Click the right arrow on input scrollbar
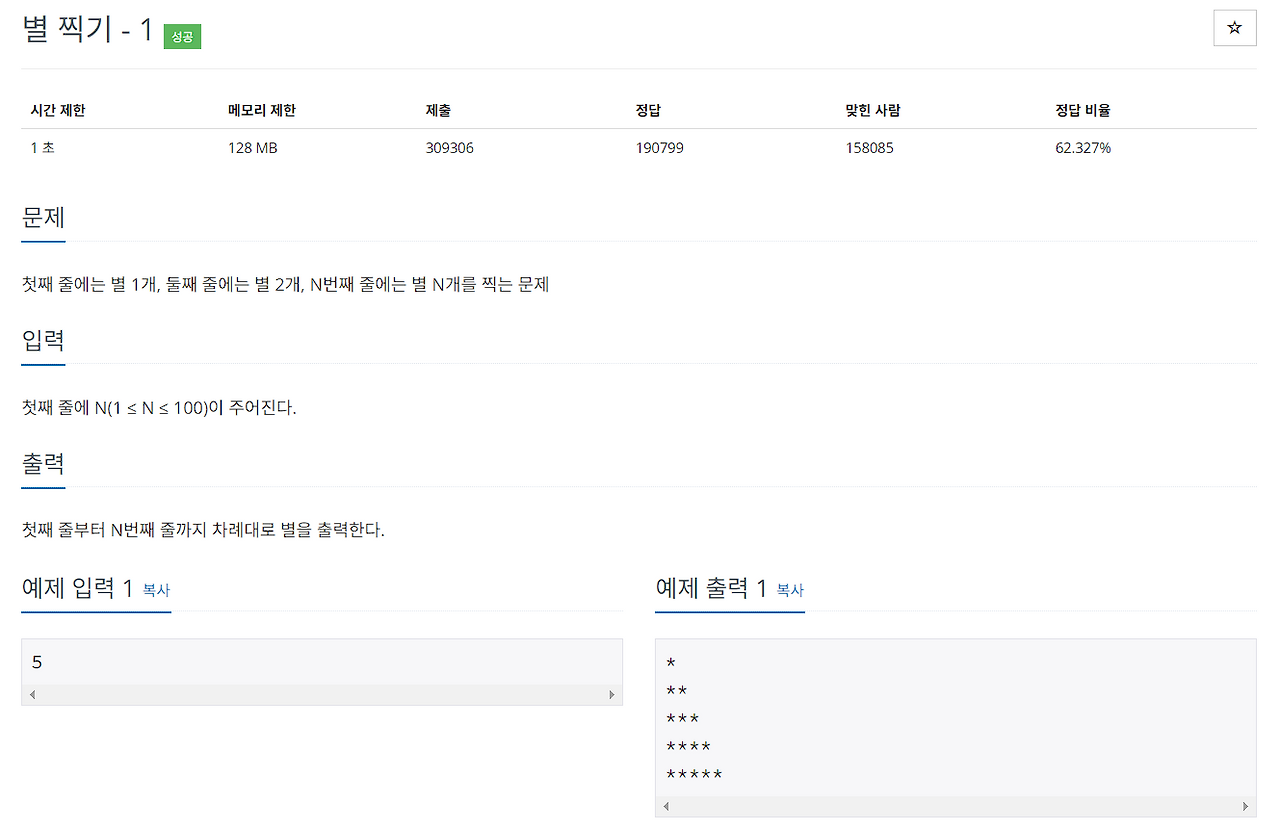This screenshot has height=830, width=1280. click(612, 694)
